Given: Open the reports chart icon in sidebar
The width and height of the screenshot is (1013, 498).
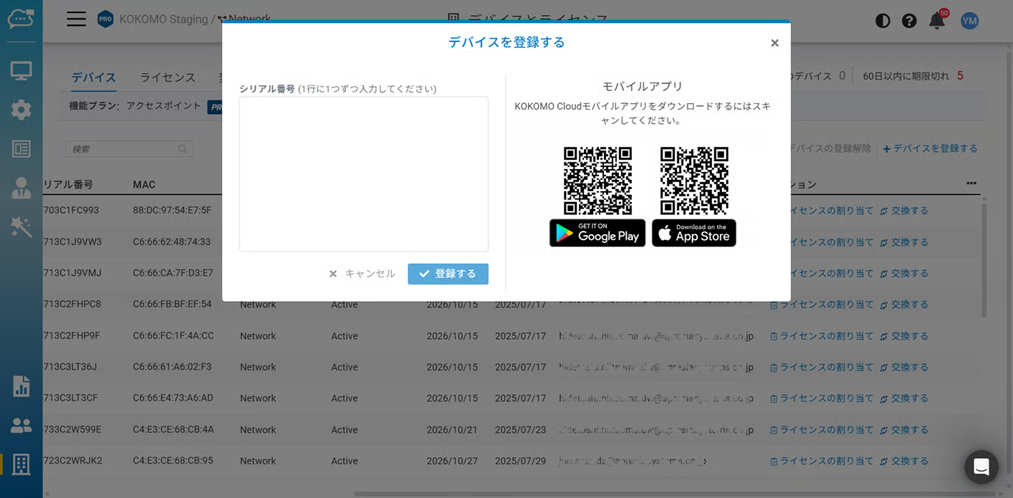Looking at the screenshot, I should click(21, 386).
